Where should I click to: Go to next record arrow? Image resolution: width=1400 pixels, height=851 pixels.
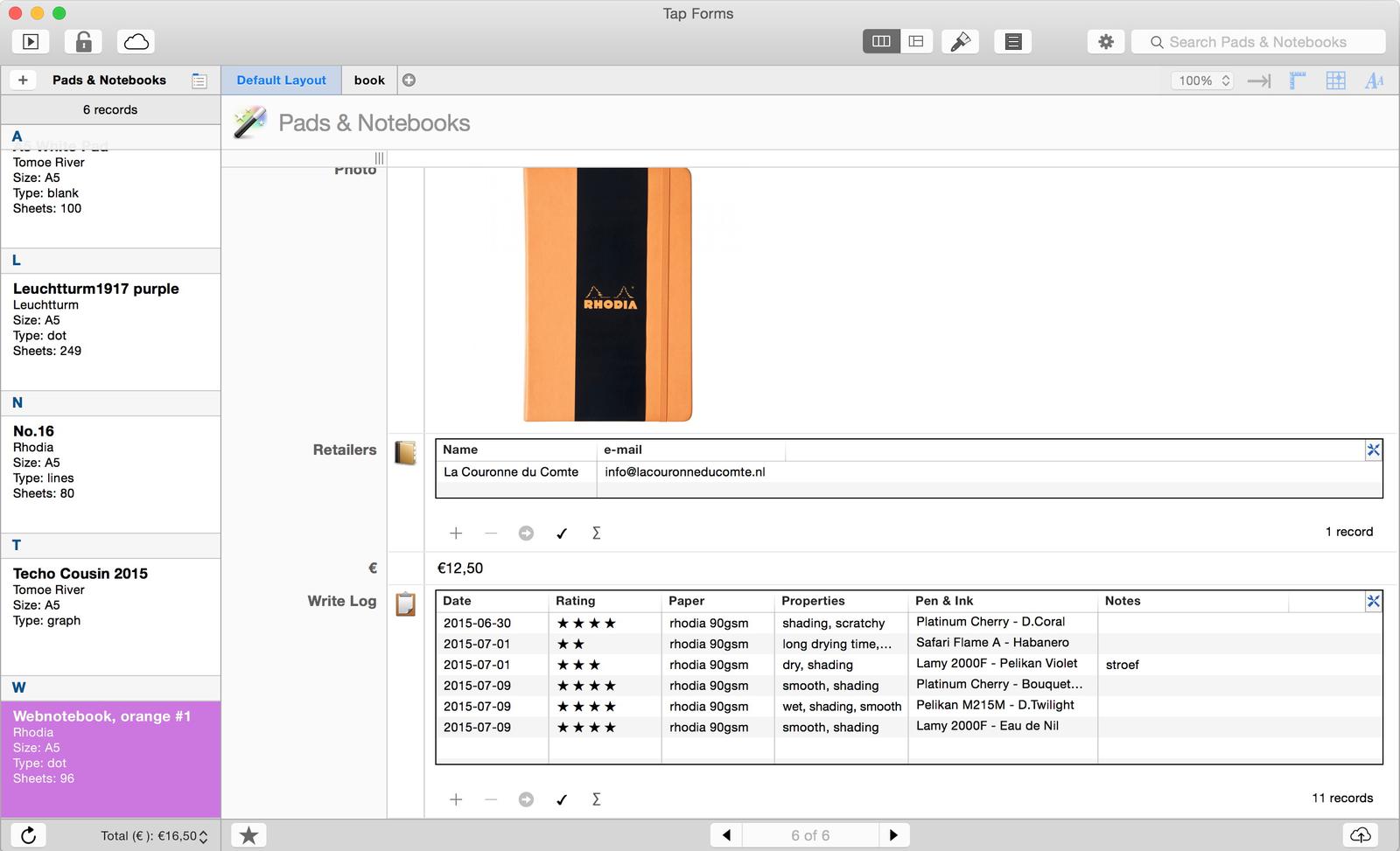[893, 835]
